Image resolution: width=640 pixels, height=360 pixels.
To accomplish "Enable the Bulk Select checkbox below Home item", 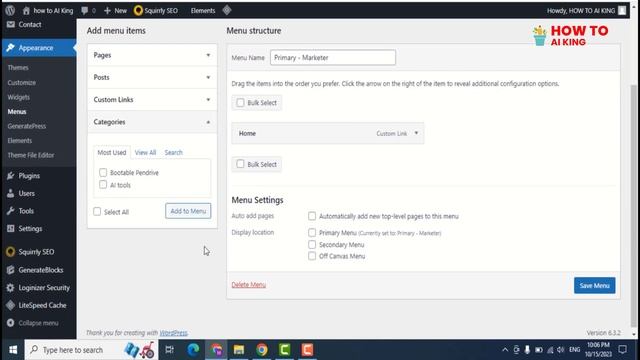I will tap(240, 164).
